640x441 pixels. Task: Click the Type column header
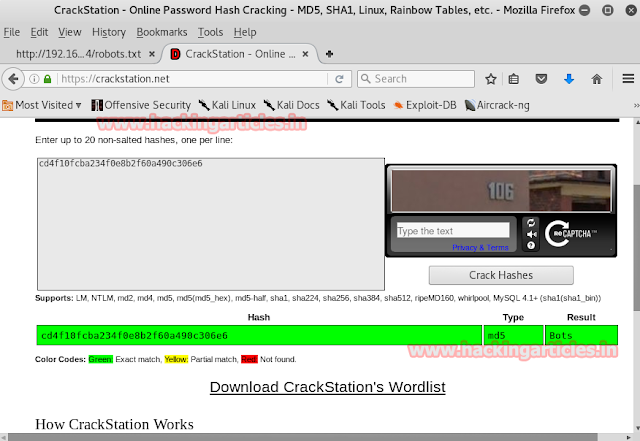513,317
